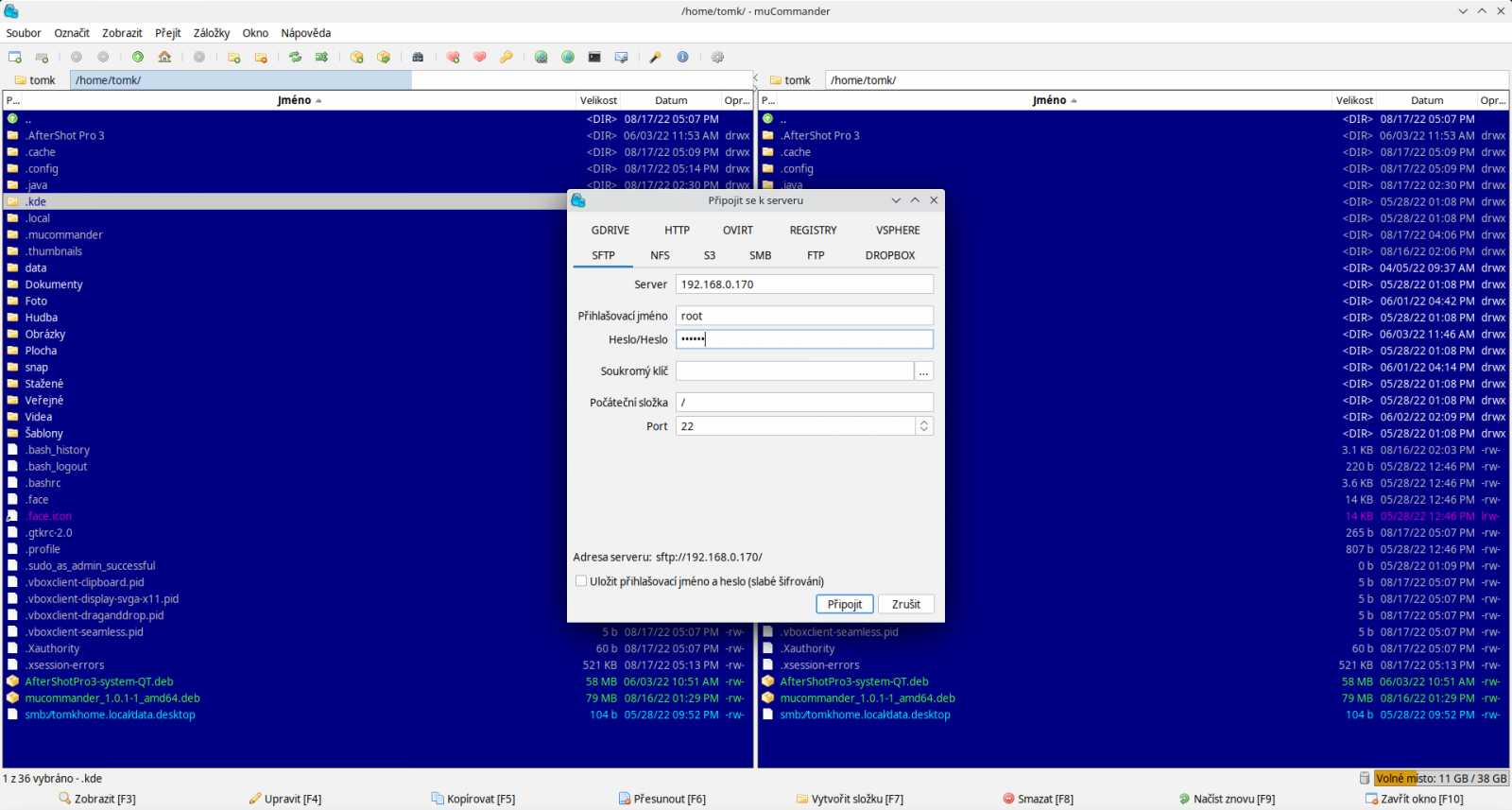Select the S3 connection tab
1512x810 pixels.
tap(710, 255)
